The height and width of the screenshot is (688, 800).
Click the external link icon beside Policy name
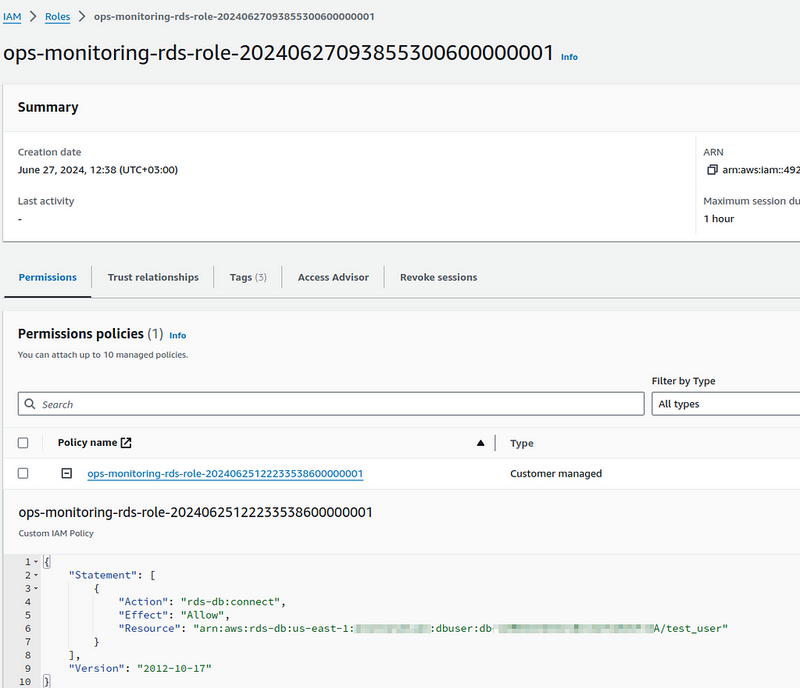click(x=126, y=443)
